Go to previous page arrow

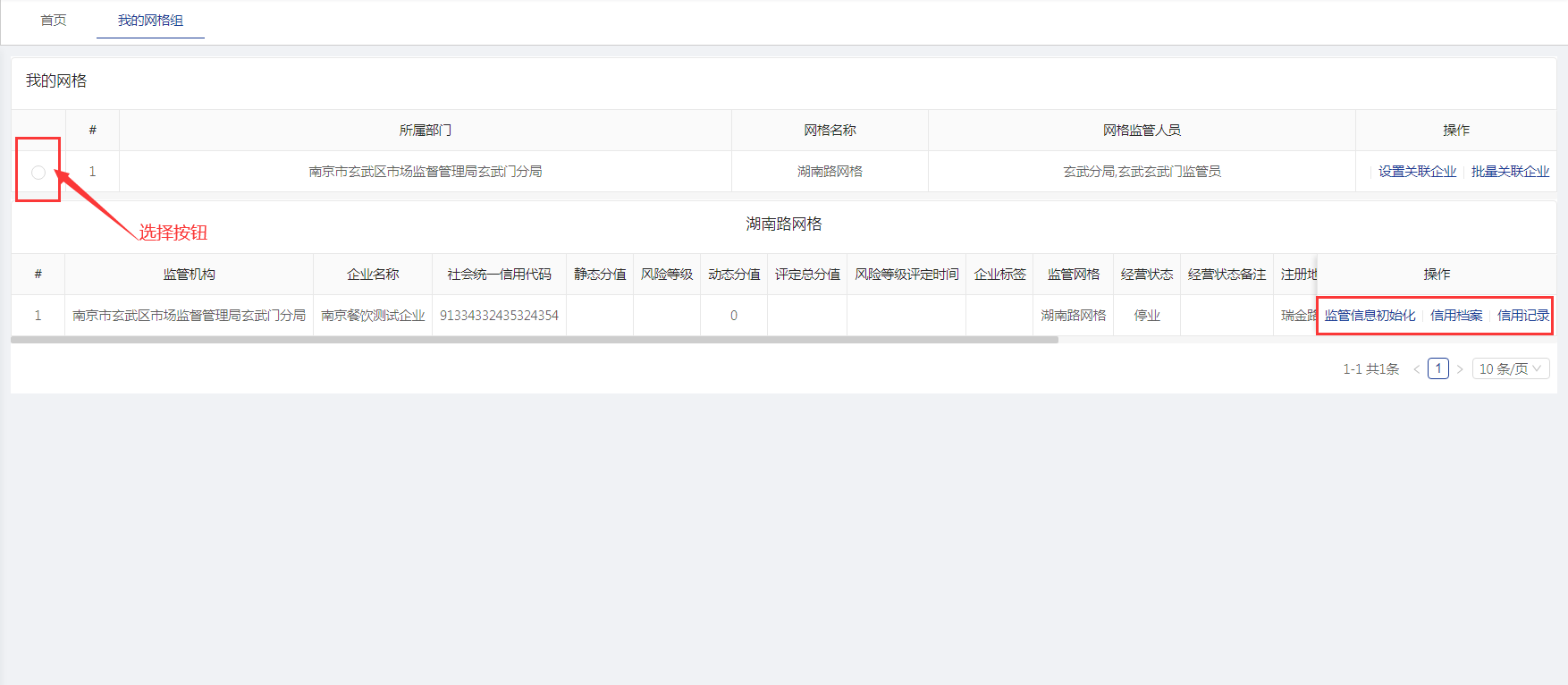(x=1417, y=369)
